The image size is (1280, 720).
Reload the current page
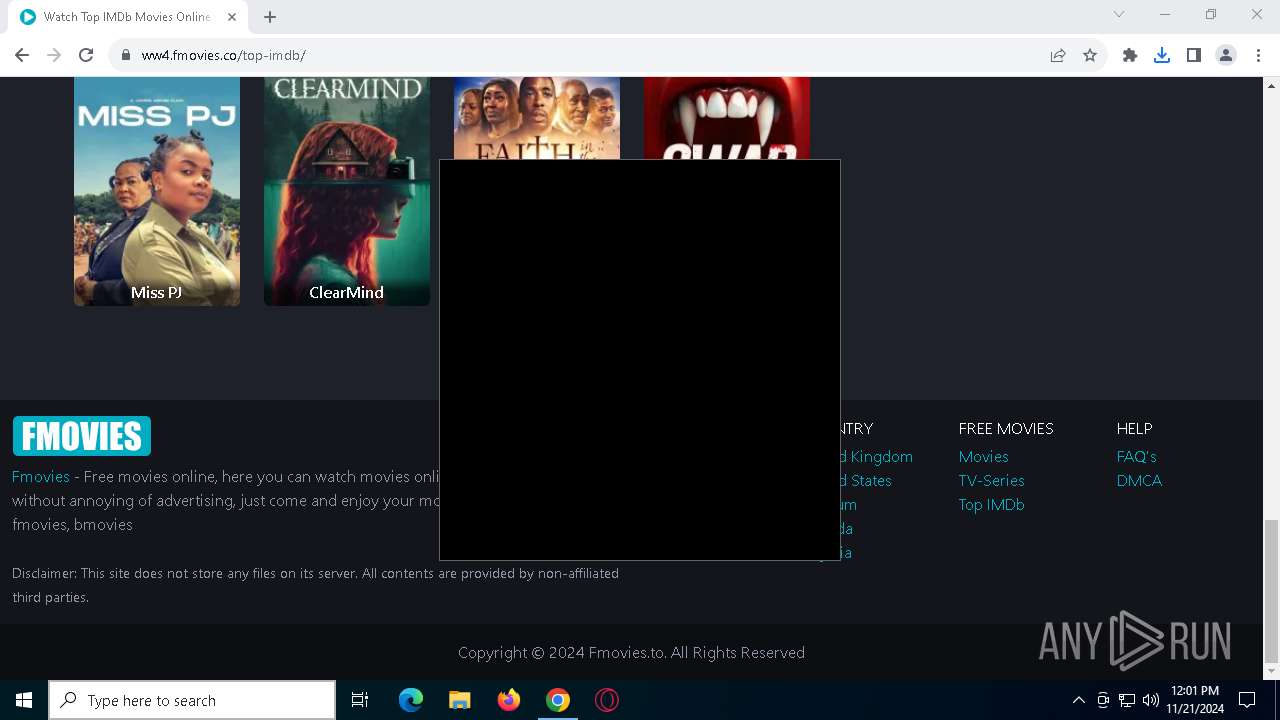[x=86, y=55]
